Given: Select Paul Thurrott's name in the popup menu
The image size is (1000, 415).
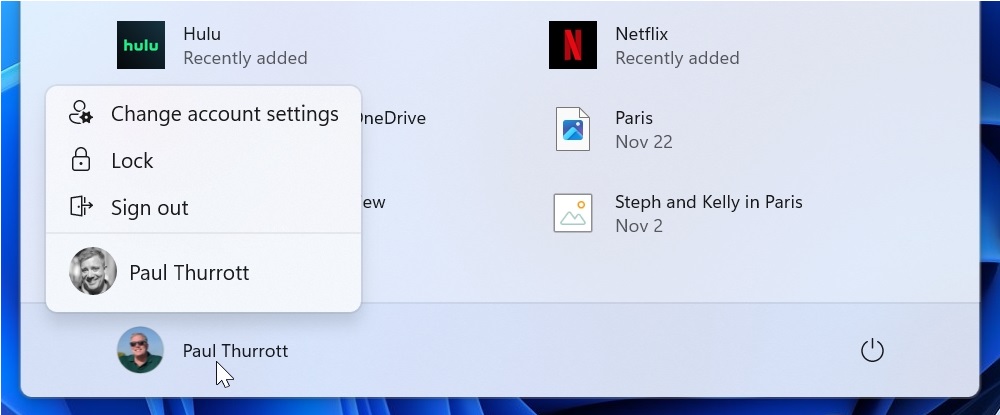Looking at the screenshot, I should (189, 272).
